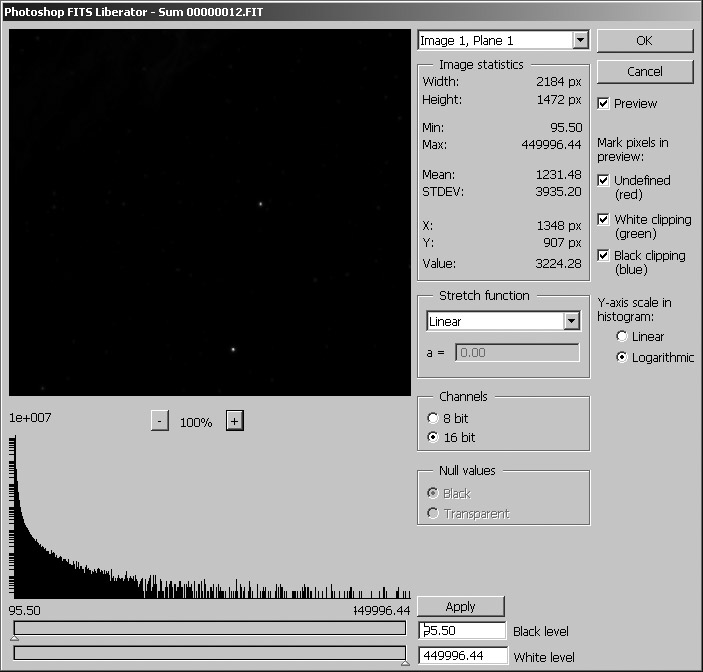The image size is (703, 672).
Task: Click into the White level input field
Action: tap(462, 656)
